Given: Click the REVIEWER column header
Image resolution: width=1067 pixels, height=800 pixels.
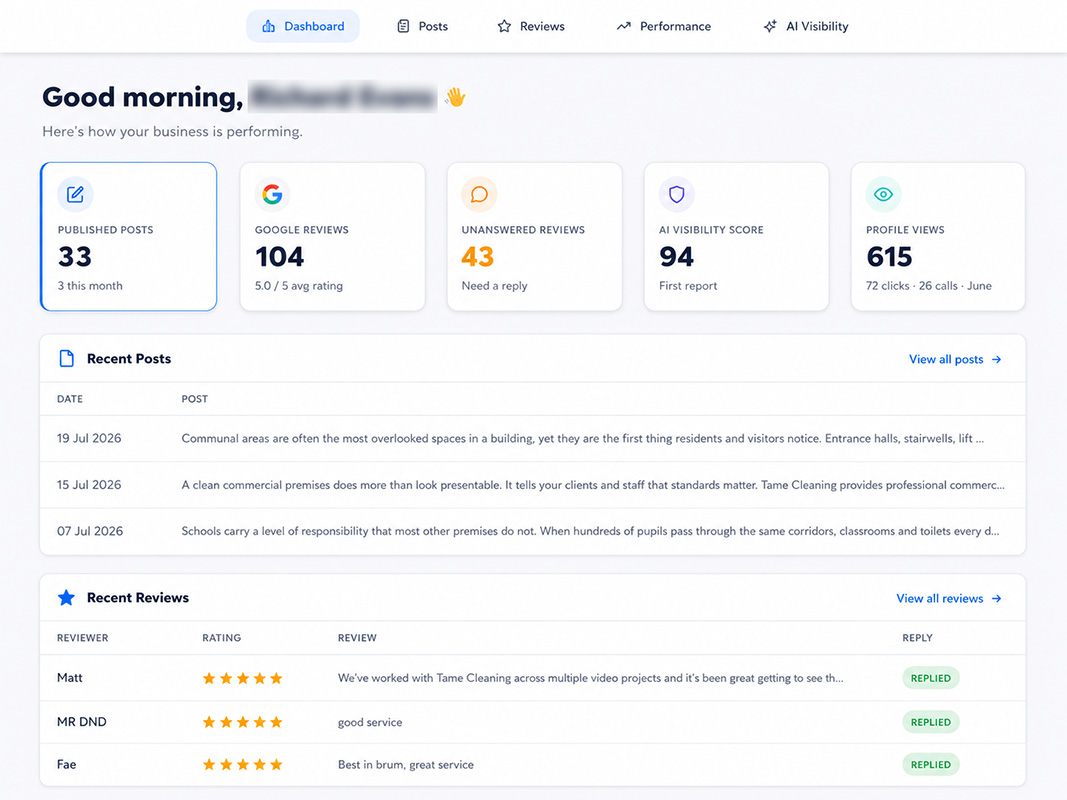Looking at the screenshot, I should click(x=82, y=638).
